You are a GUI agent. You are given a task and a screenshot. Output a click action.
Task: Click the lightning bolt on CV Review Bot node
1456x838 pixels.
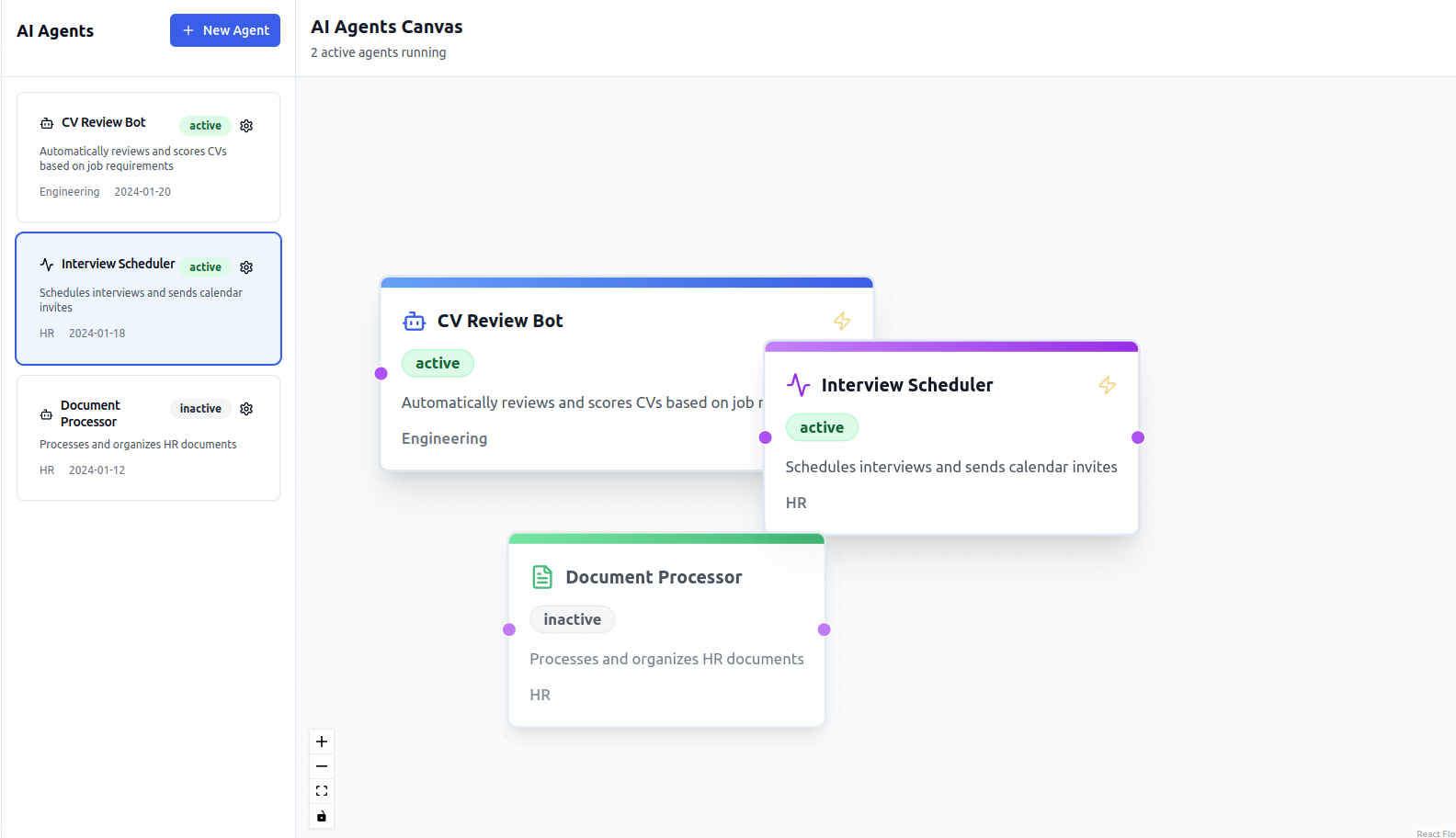842,321
